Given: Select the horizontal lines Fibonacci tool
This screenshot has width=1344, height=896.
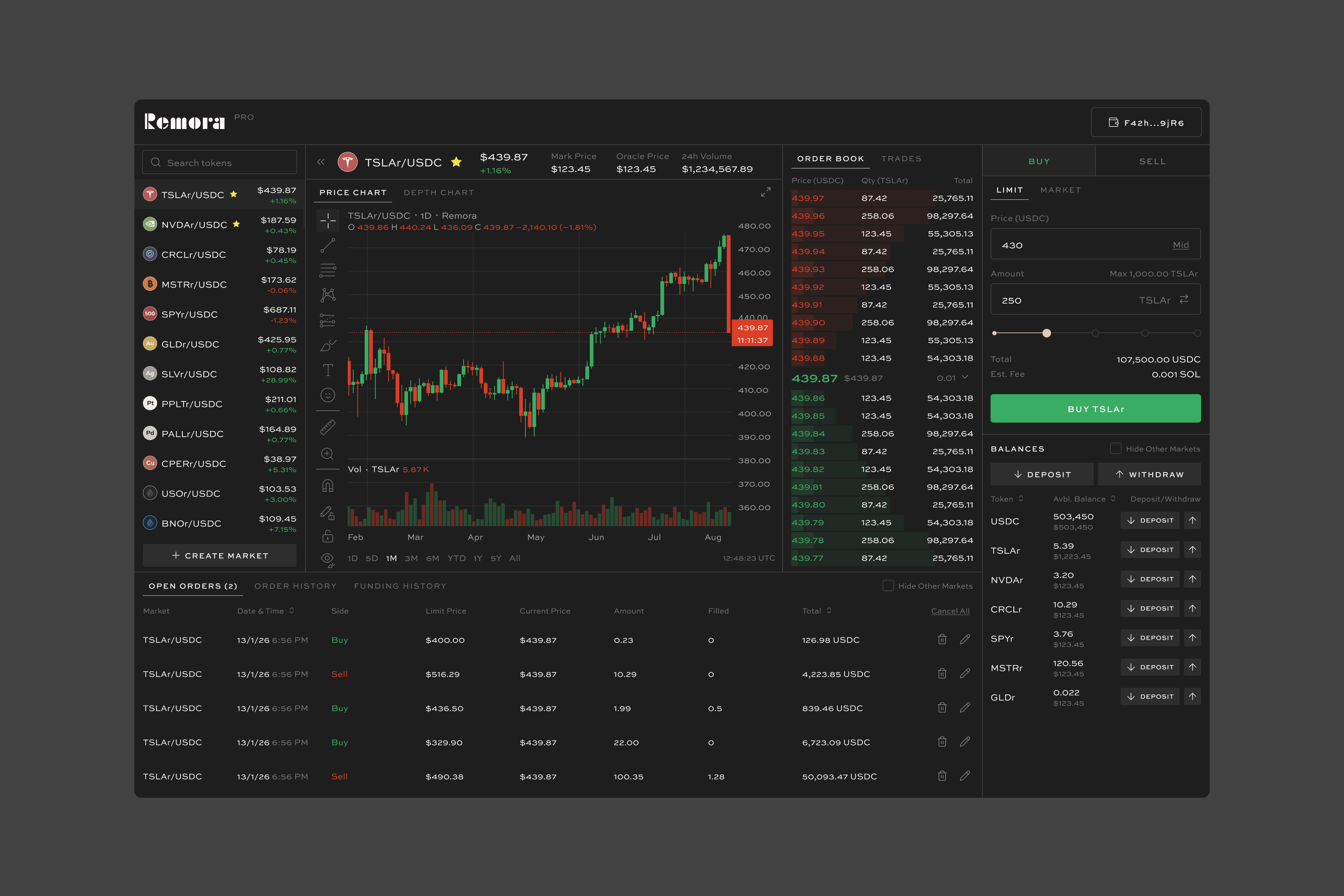Looking at the screenshot, I should [327, 270].
